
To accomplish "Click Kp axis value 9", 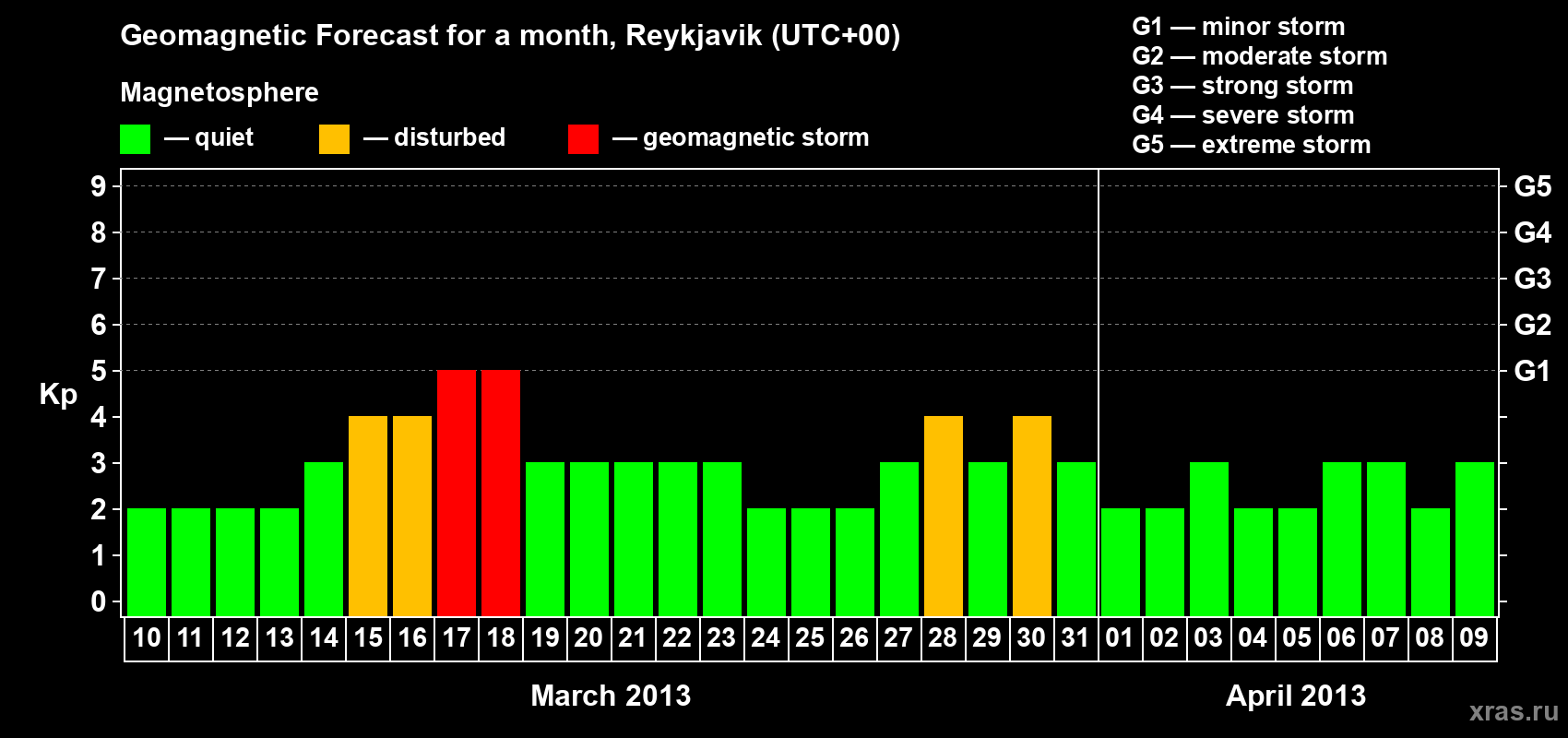I will 99,186.
